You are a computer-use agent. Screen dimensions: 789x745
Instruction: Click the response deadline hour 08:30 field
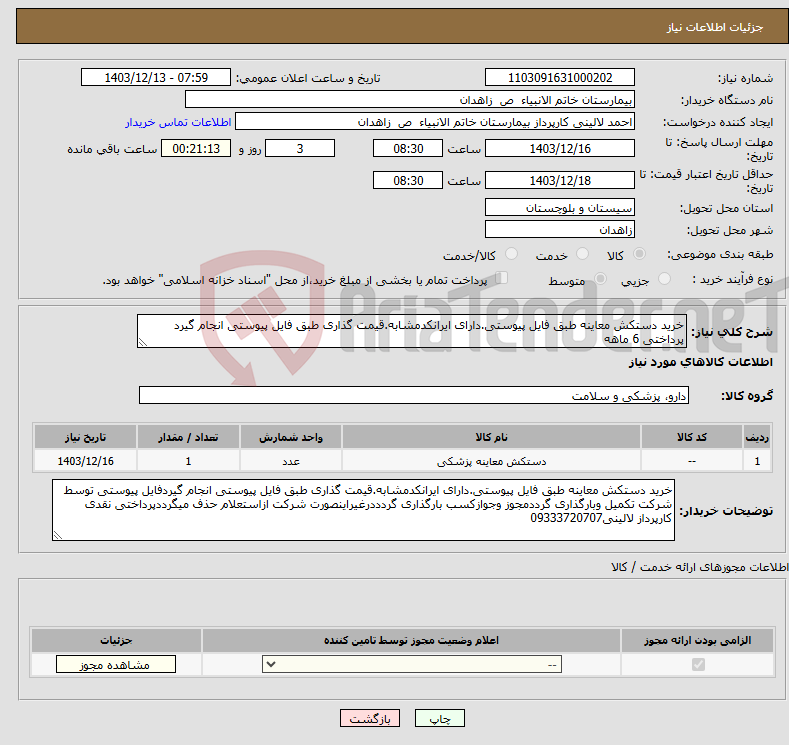point(408,149)
